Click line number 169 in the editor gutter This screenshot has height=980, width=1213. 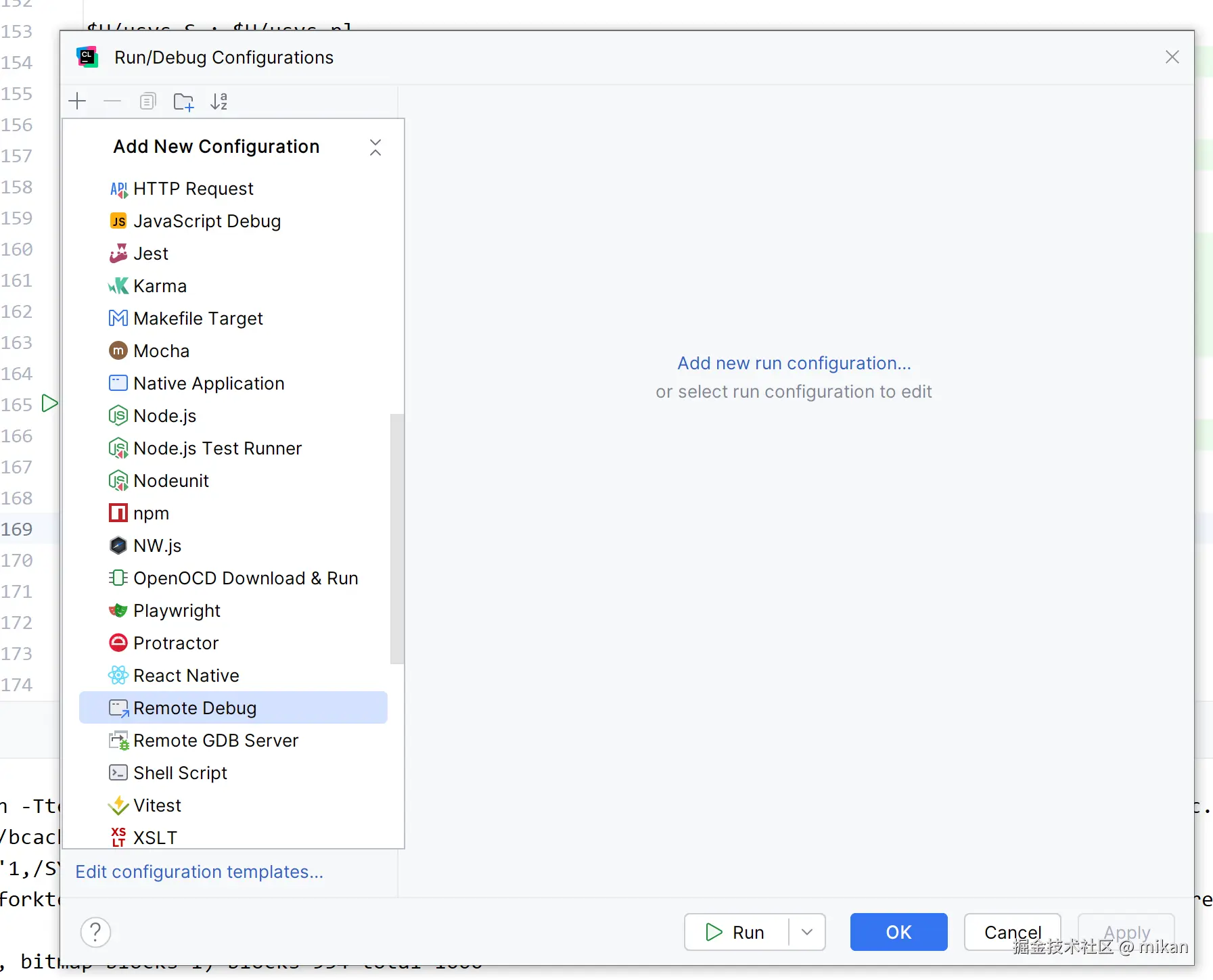click(17, 530)
